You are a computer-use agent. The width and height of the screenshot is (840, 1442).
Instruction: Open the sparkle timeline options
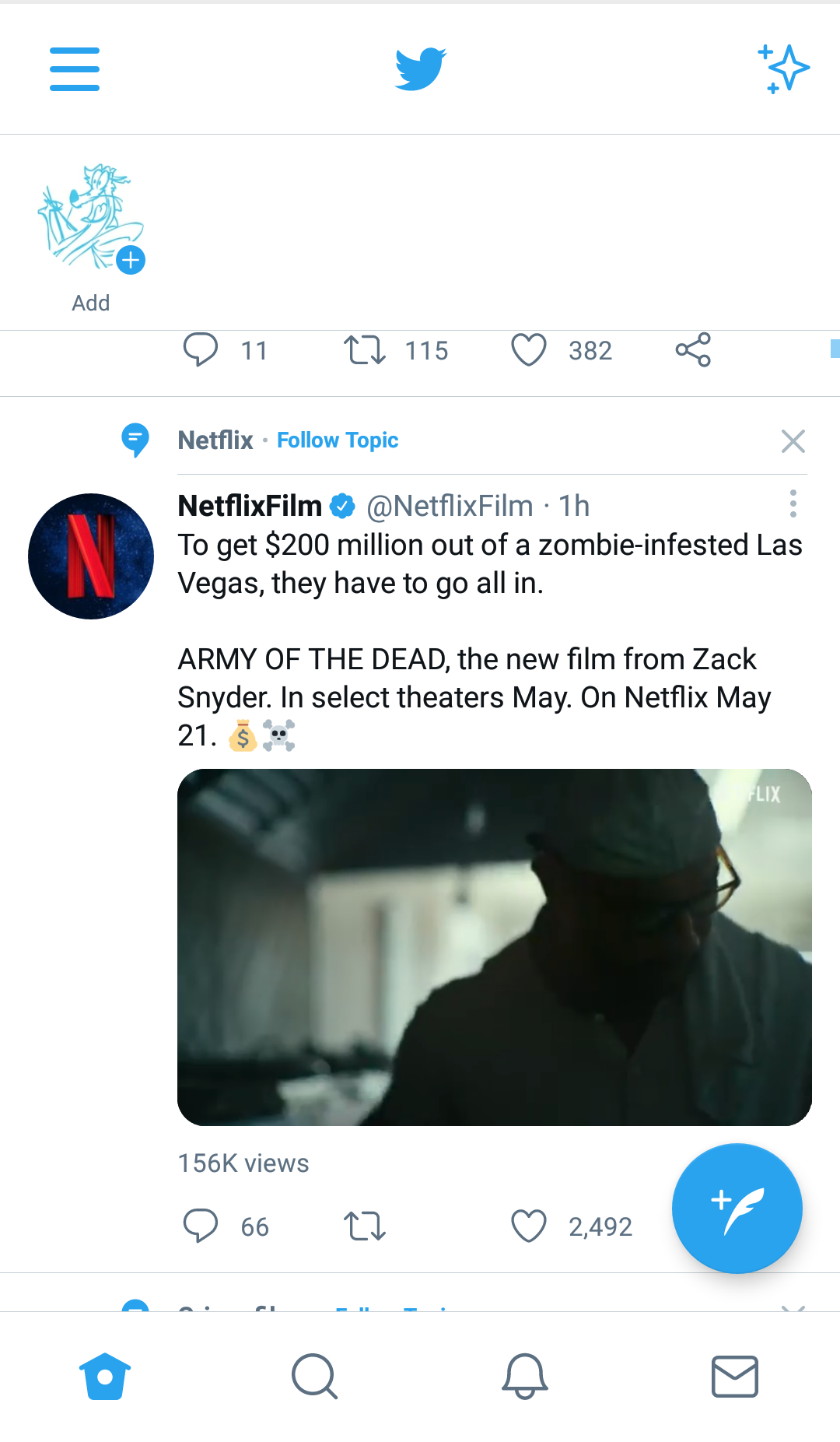click(783, 68)
